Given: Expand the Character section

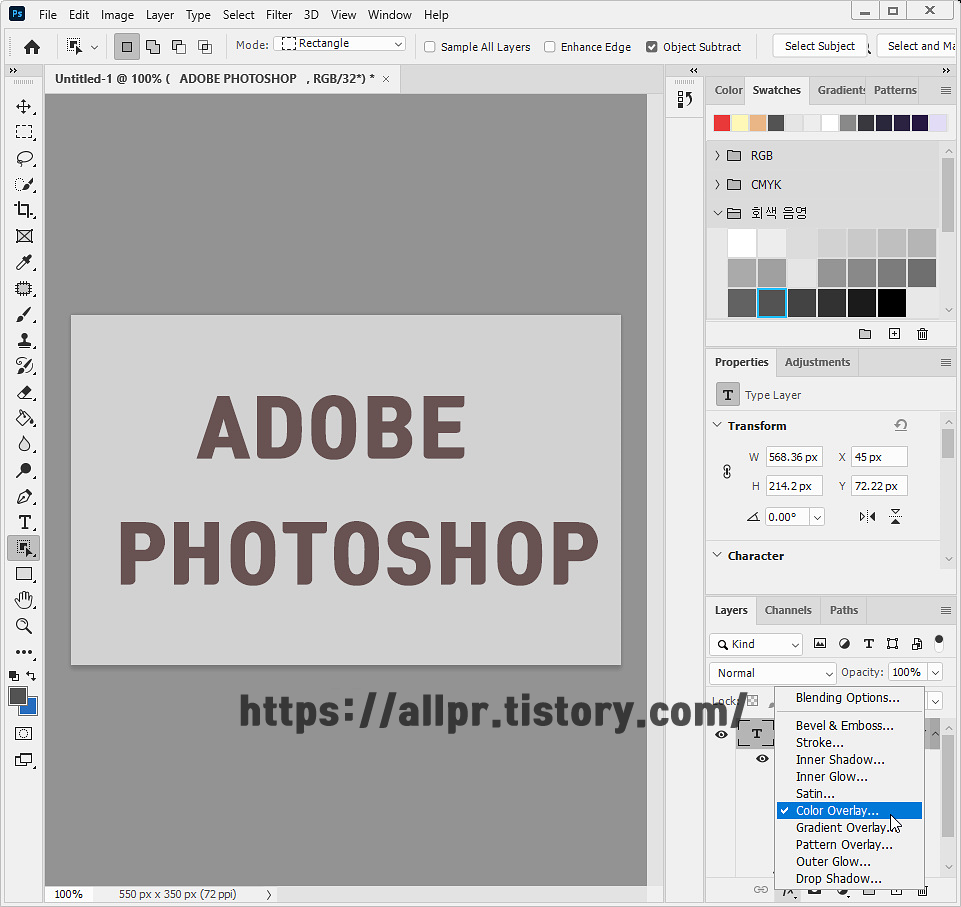Looking at the screenshot, I should tap(717, 555).
